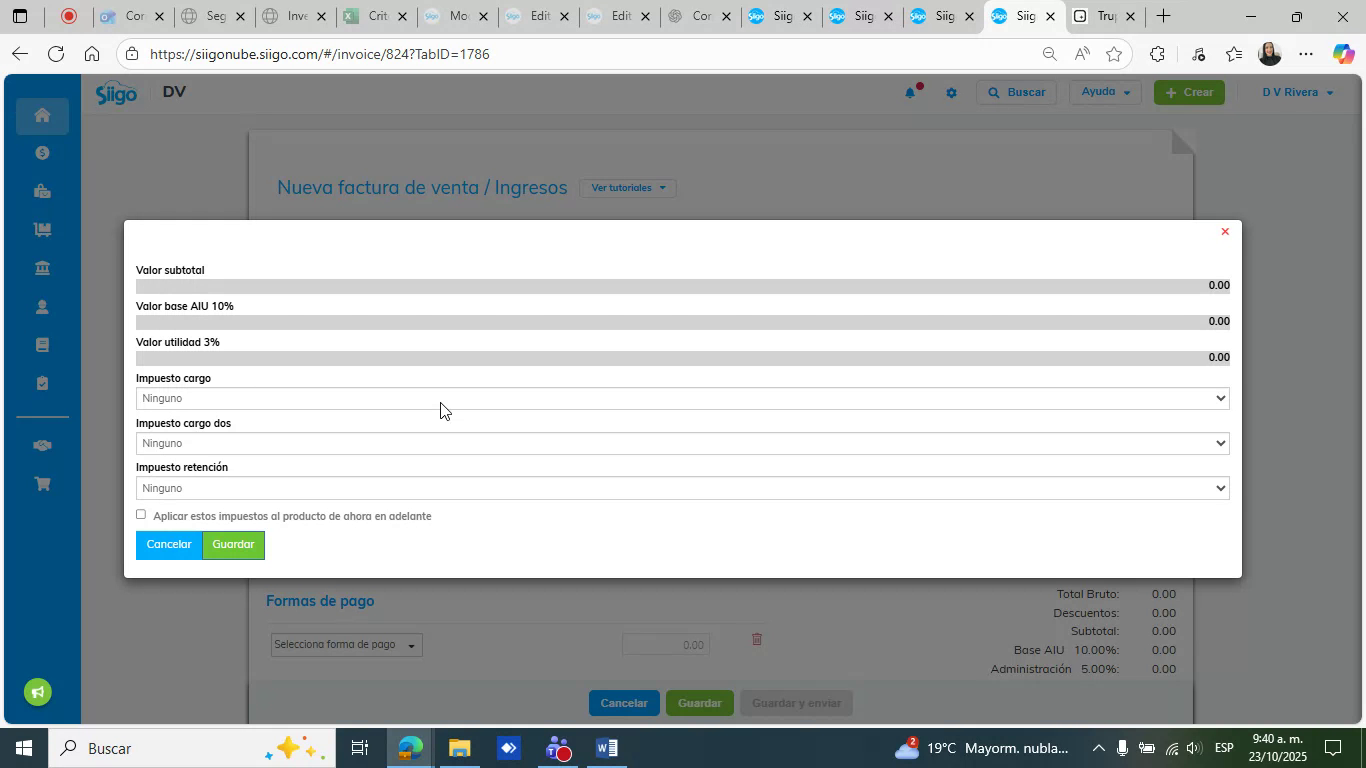Open Word from taskbar
The image size is (1366, 768).
(x=606, y=748)
